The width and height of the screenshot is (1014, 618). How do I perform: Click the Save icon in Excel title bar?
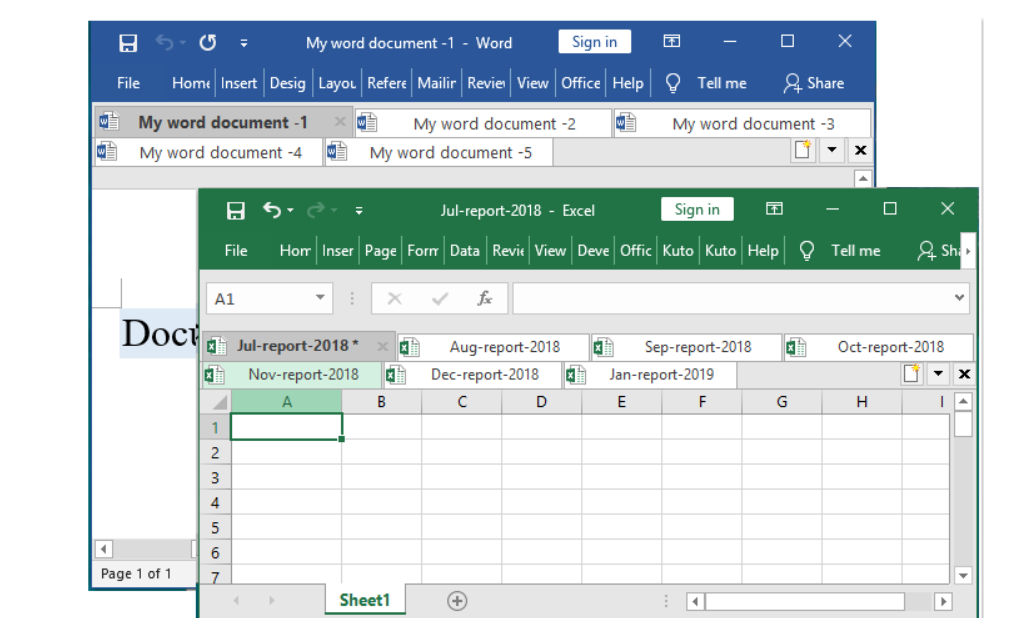[235, 211]
